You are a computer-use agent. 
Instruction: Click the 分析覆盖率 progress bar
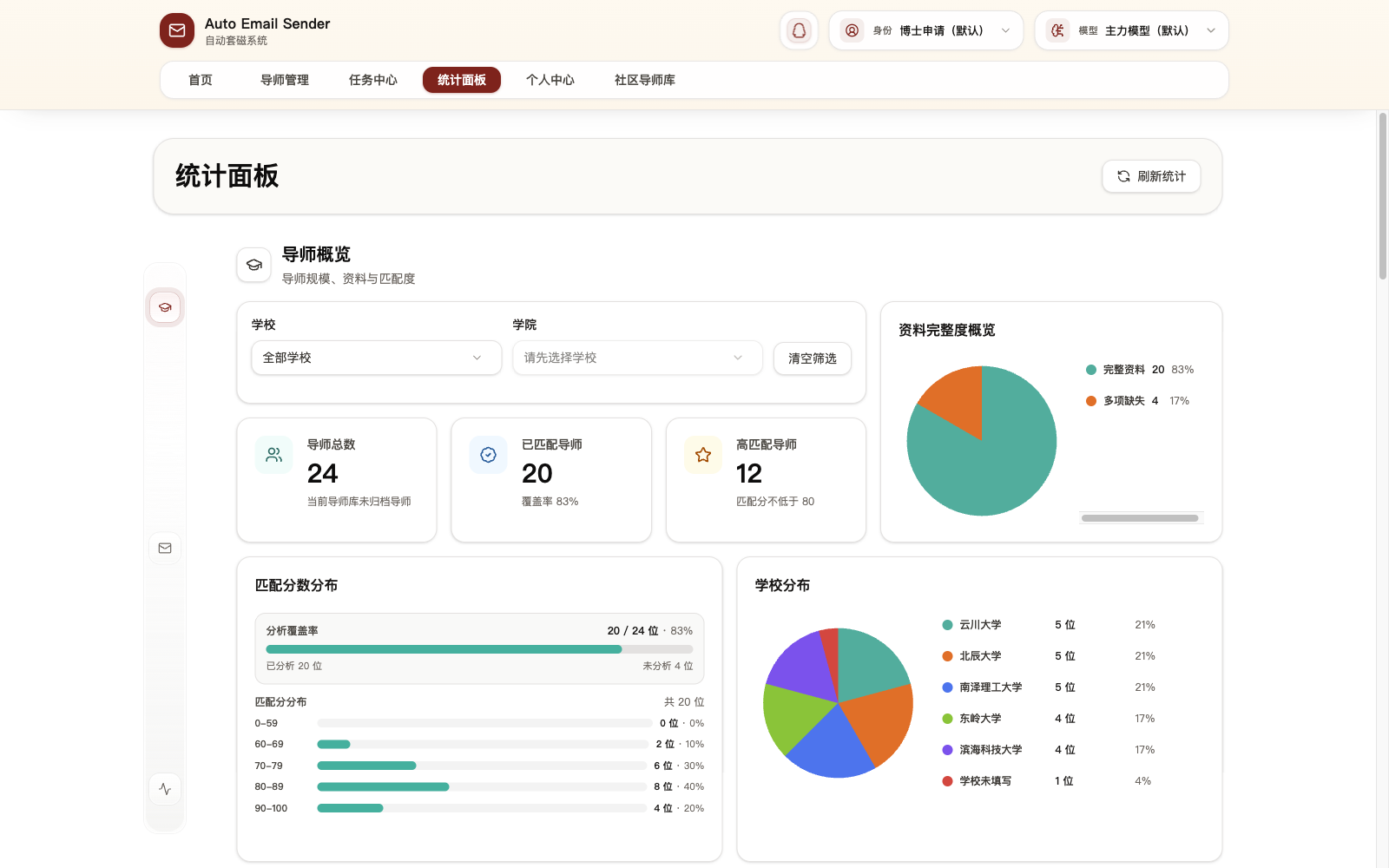(x=479, y=649)
